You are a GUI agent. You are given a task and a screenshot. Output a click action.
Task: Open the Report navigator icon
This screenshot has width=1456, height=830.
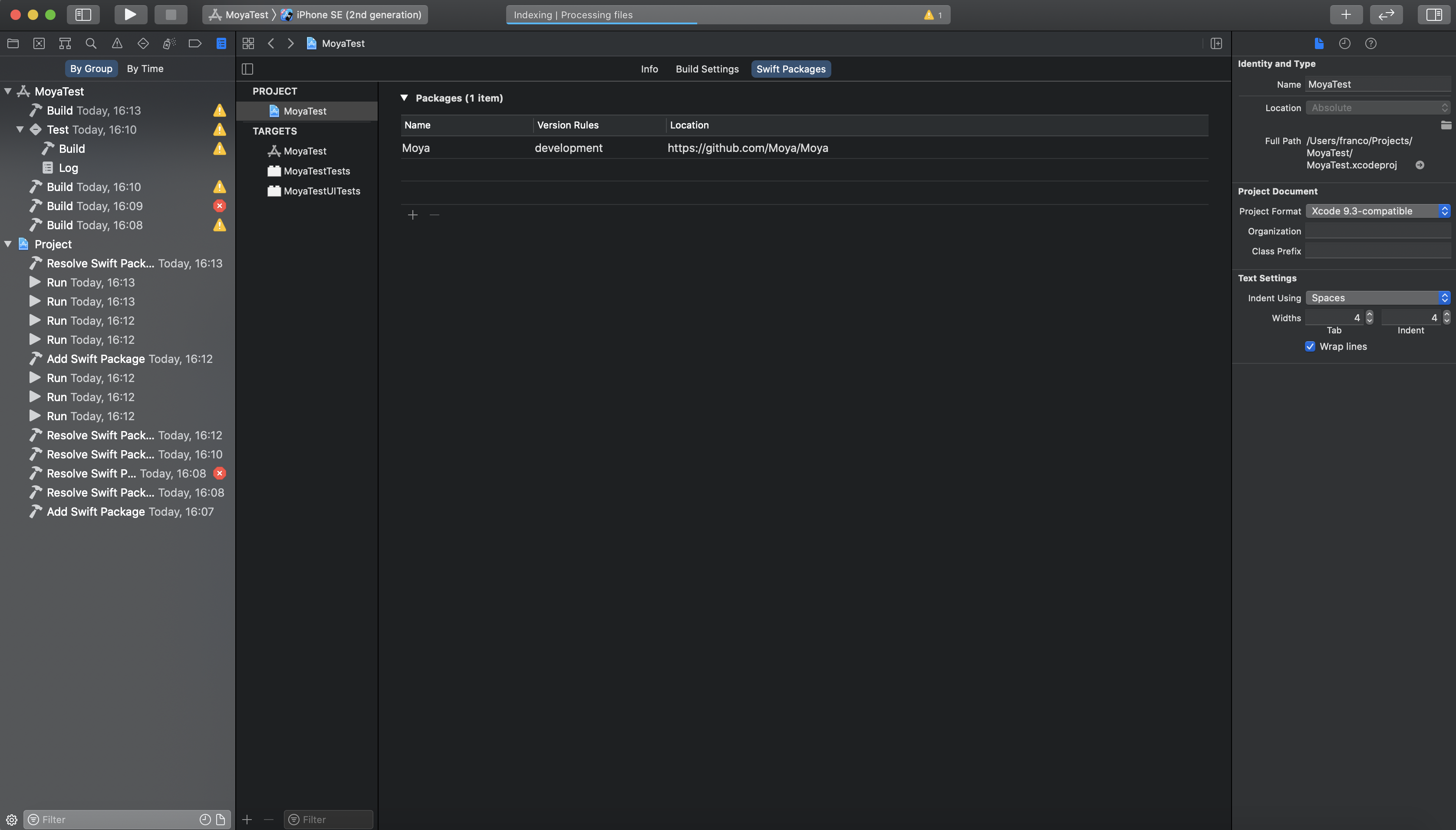coord(221,43)
